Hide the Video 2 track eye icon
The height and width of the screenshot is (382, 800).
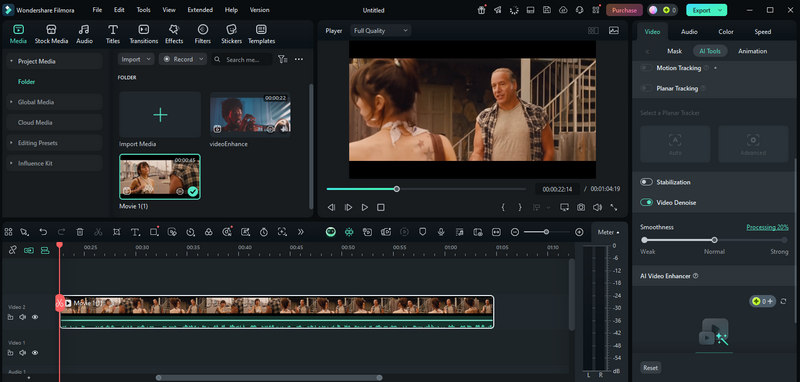click(35, 317)
